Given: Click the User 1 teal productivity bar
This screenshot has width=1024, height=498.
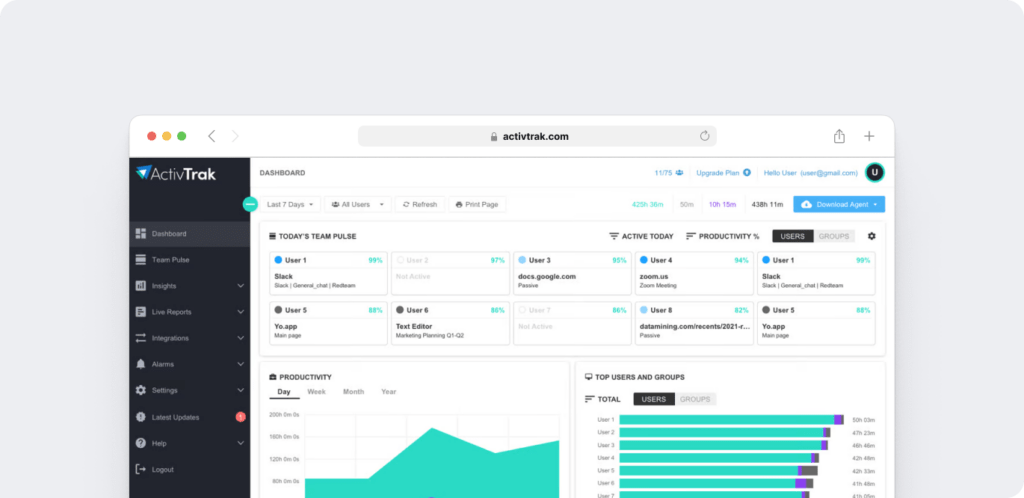Looking at the screenshot, I should tap(725, 420).
